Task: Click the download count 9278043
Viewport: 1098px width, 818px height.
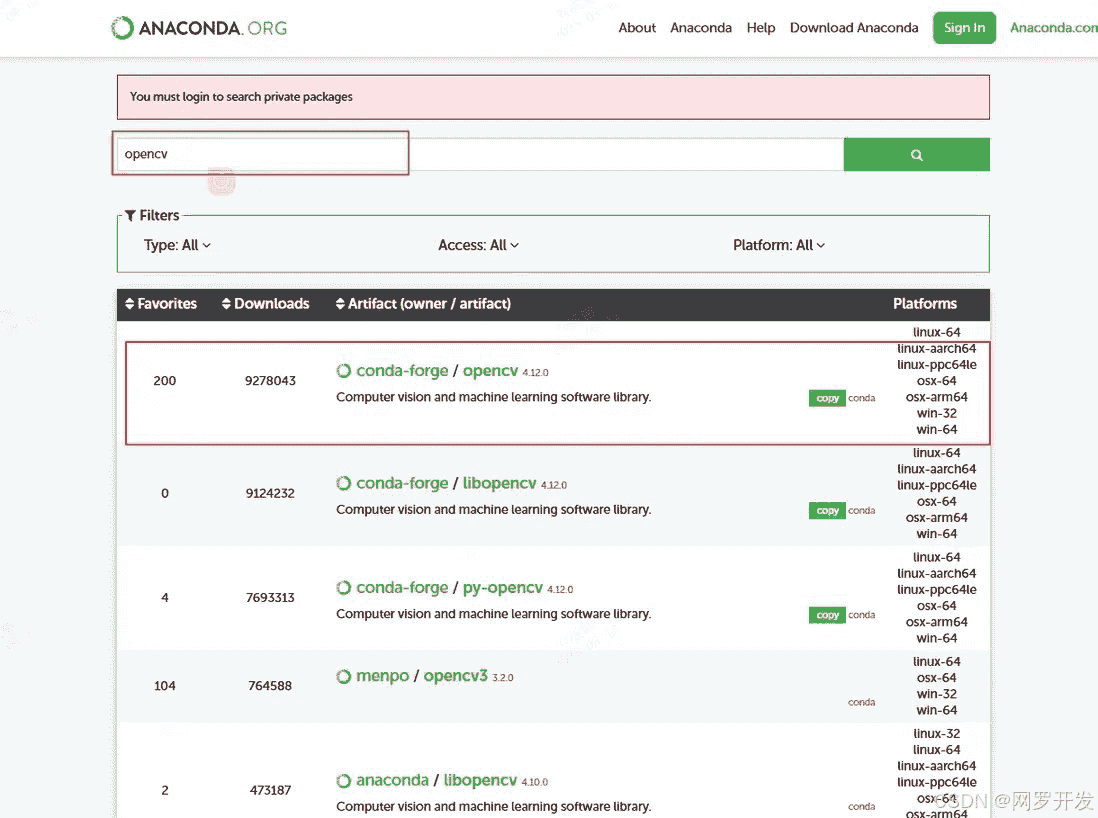Action: (x=270, y=380)
